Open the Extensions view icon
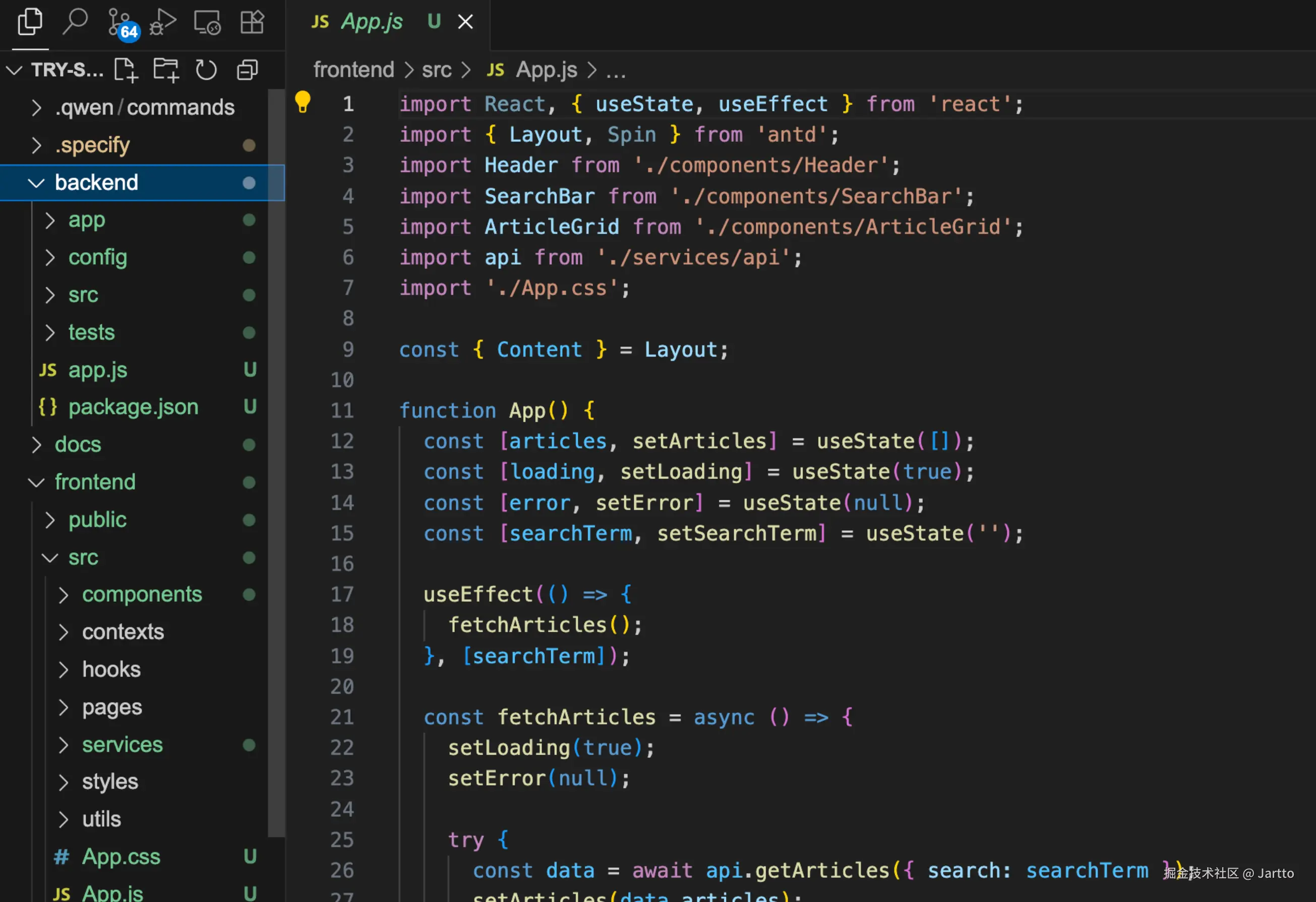Screen dimensions: 1316x902 (x=252, y=23)
